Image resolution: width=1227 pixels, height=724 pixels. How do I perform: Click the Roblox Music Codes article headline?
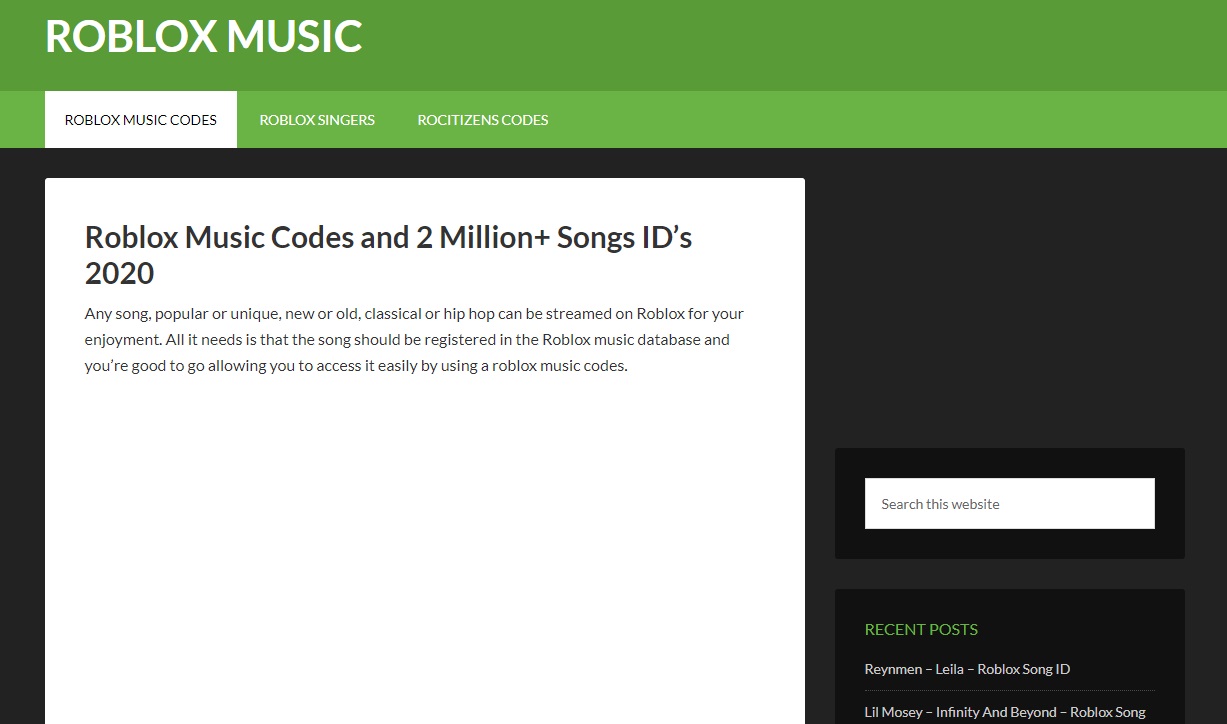tap(388, 238)
